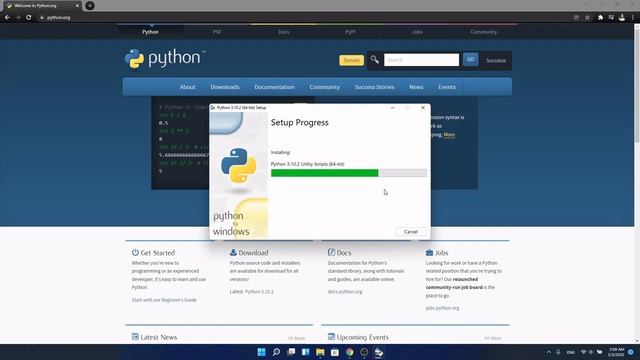Select the Jobs top-bar tab

click(417, 32)
